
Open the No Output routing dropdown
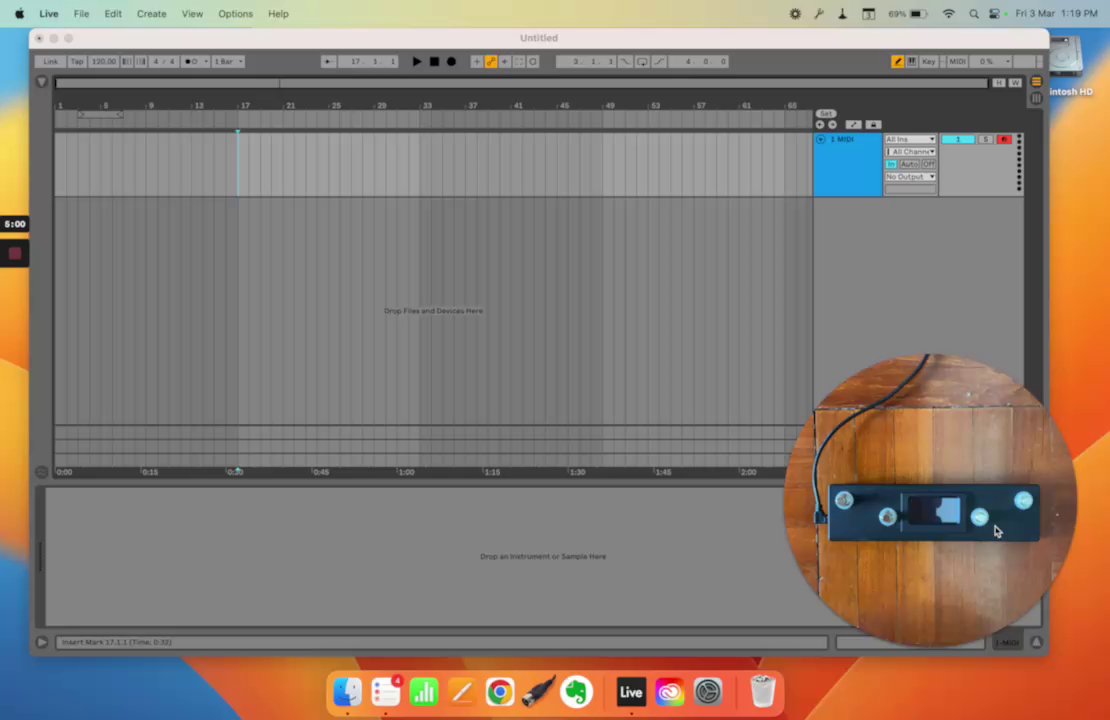tap(910, 177)
